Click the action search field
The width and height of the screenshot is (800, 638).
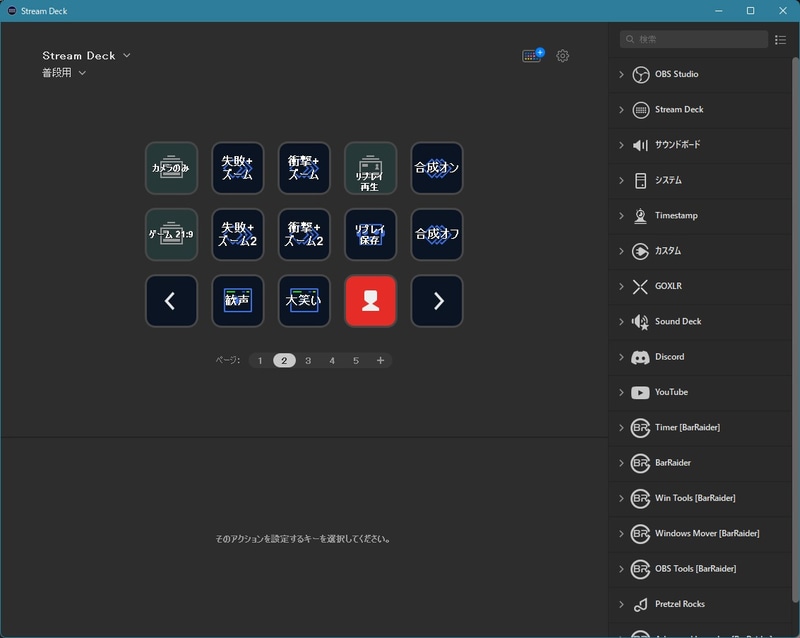coord(693,39)
